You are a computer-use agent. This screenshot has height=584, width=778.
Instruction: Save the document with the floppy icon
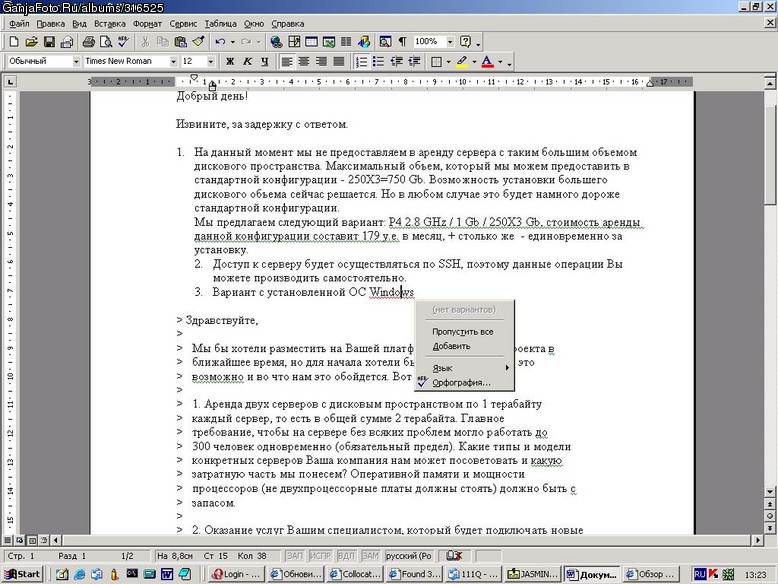coord(49,42)
